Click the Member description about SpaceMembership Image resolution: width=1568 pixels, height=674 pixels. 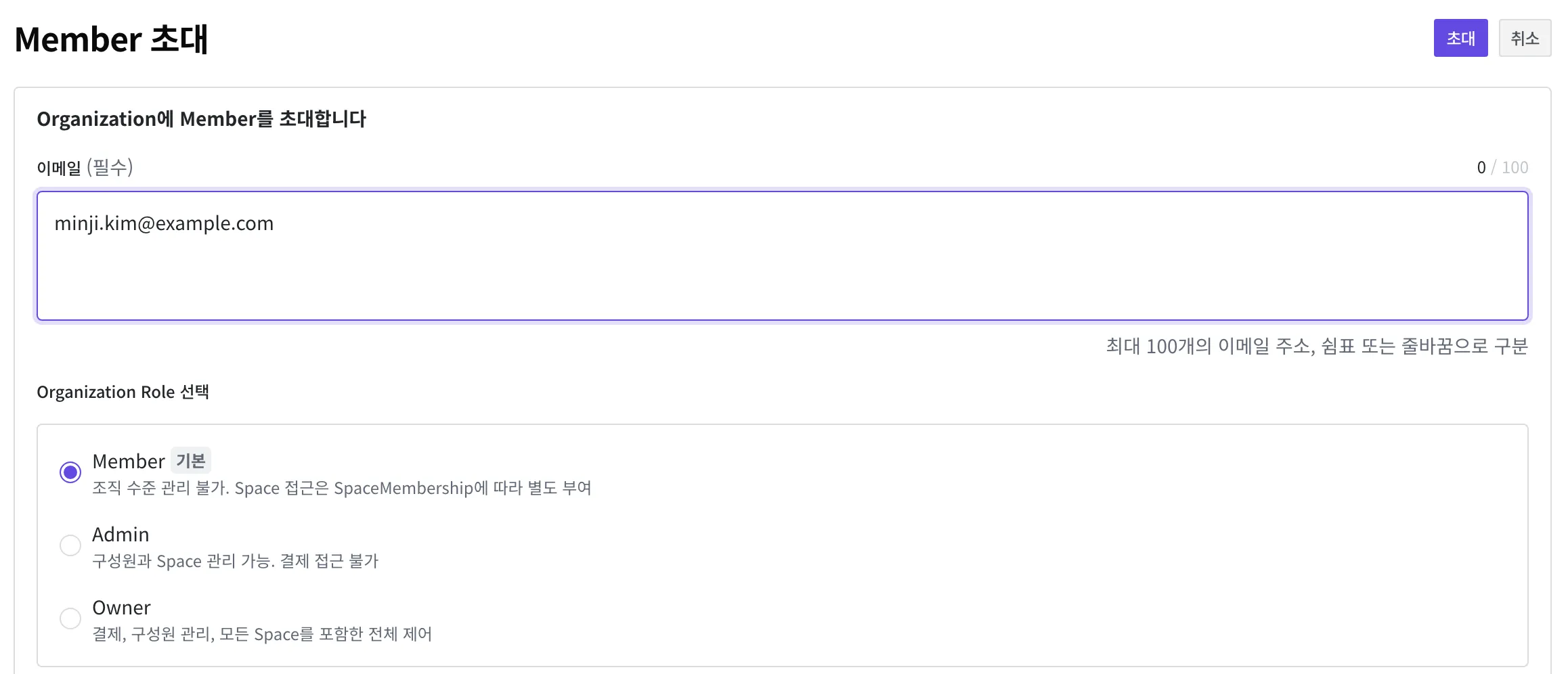(342, 488)
